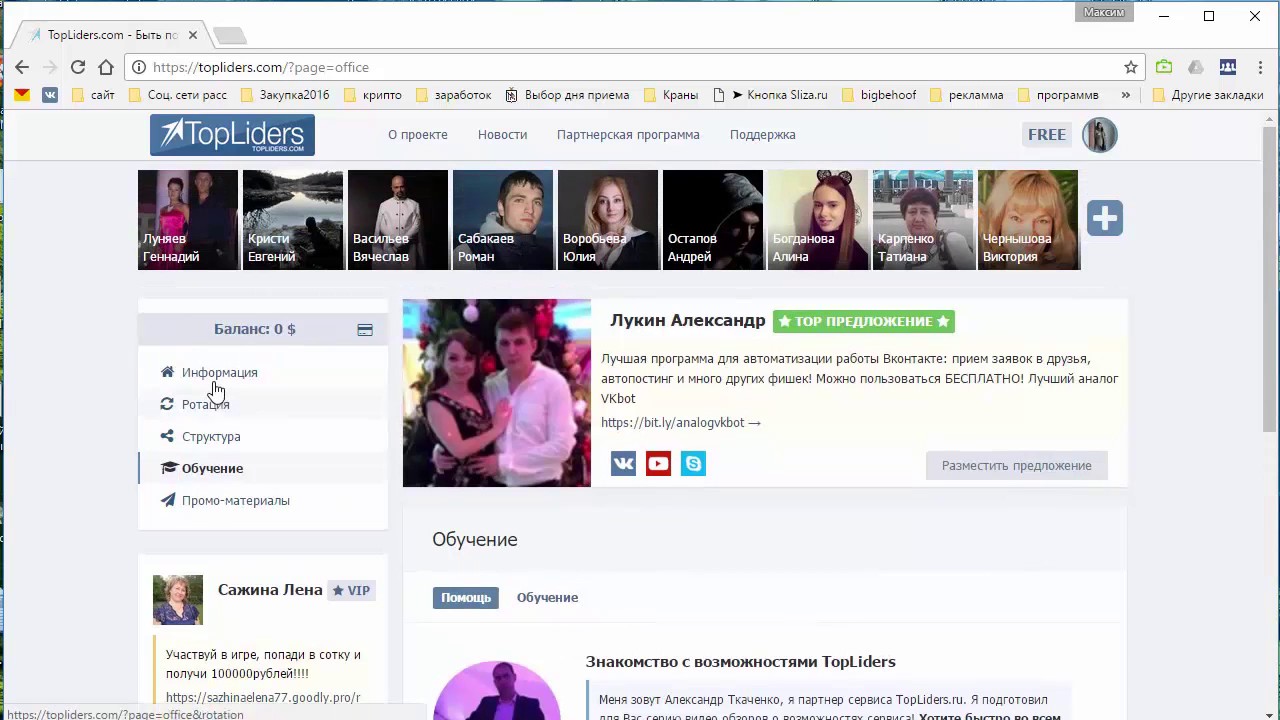Open Васильев Вячеслав profile thumbnail

pyautogui.click(x=398, y=220)
